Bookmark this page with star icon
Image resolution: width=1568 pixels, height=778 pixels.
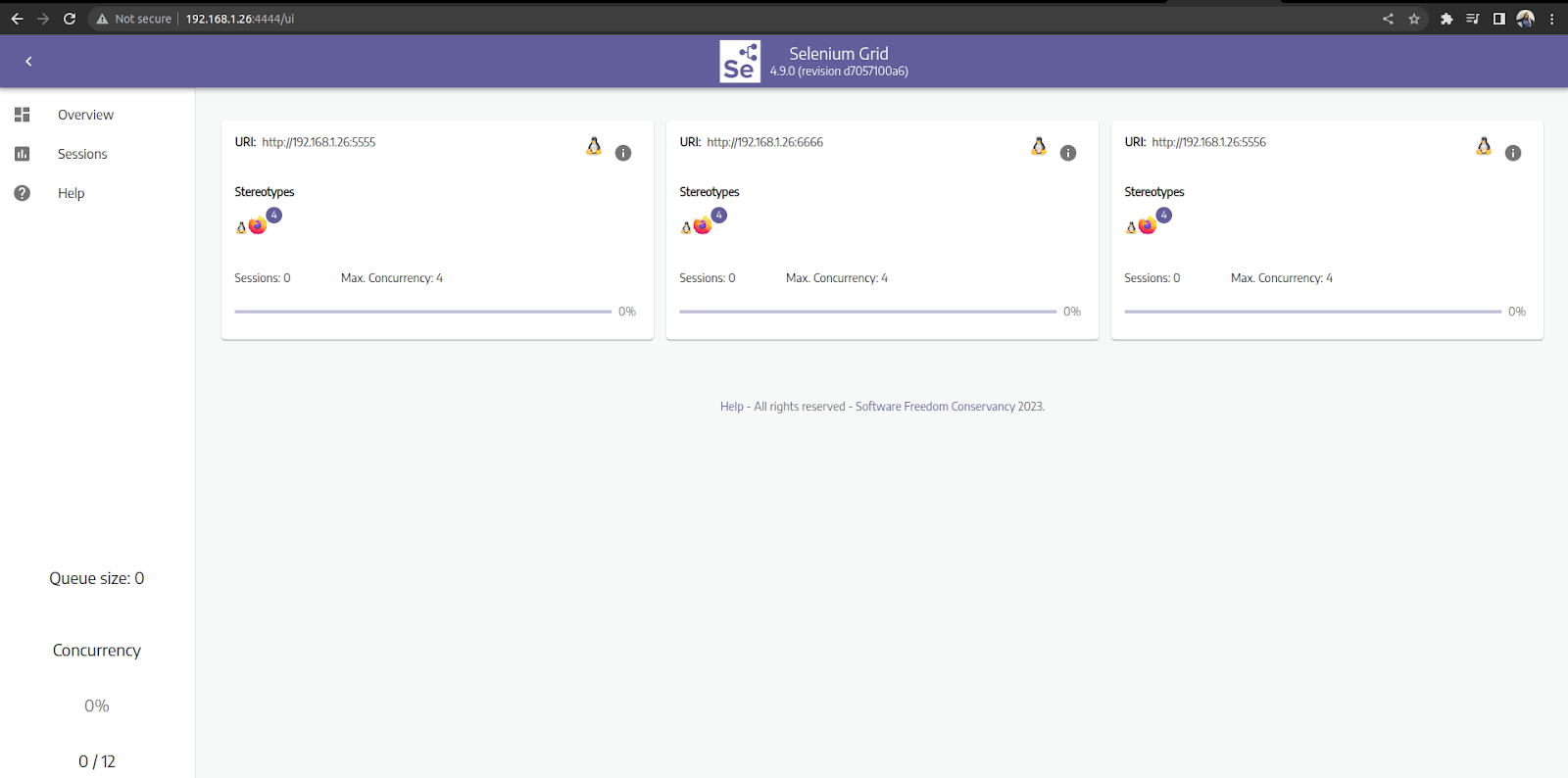1414,19
